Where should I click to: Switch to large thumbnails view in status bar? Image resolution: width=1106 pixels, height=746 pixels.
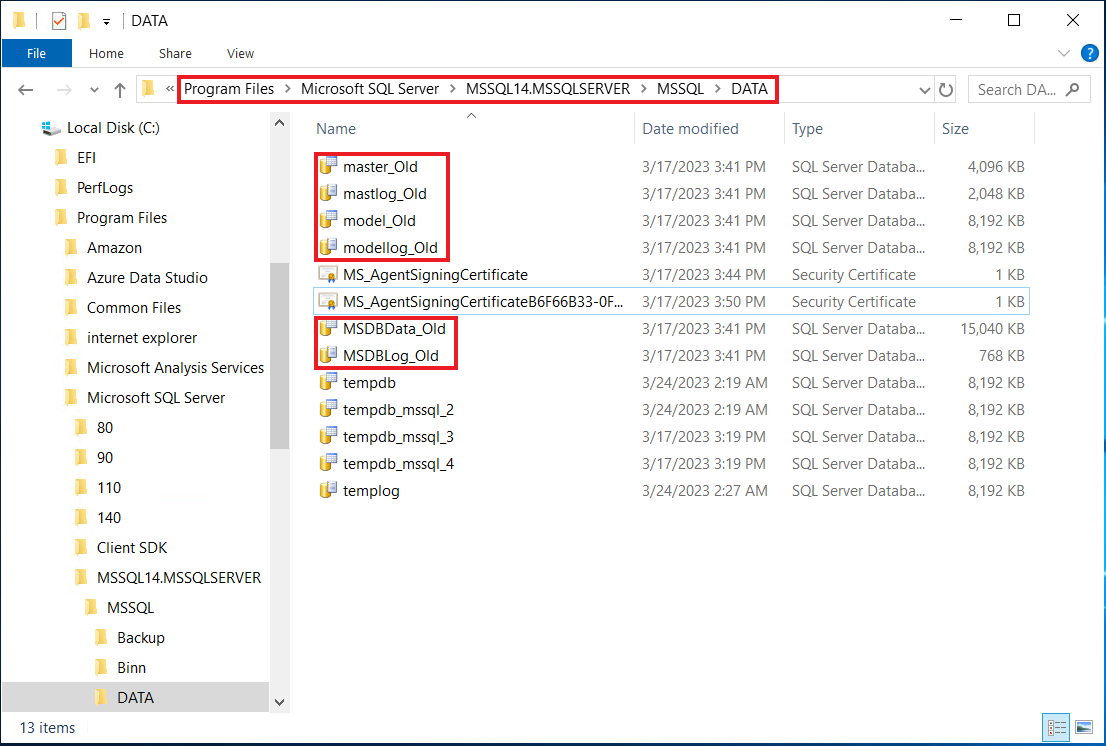coord(1084,727)
